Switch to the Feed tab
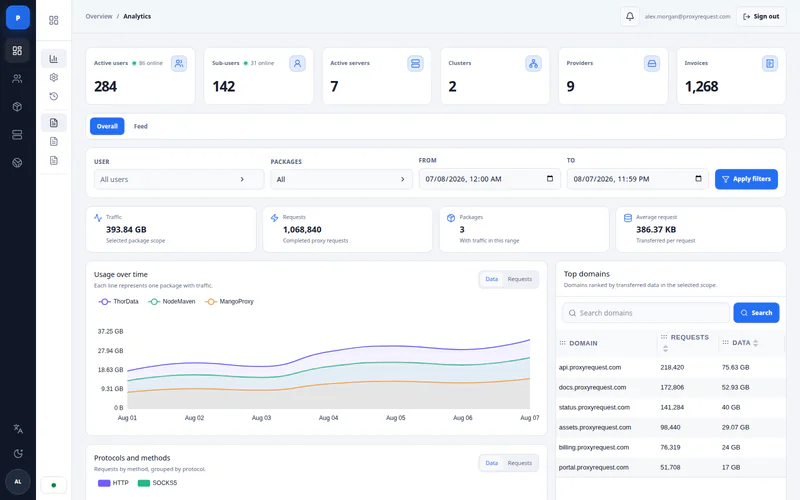 (141, 126)
